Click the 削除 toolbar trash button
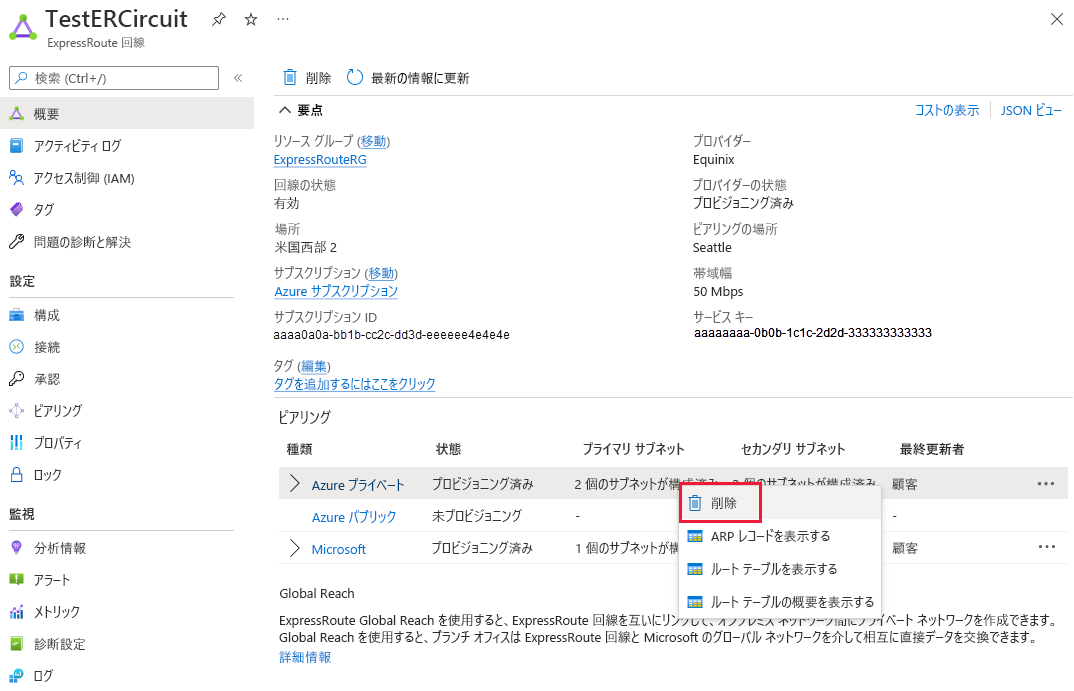This screenshot has height=691, width=1074. (307, 78)
